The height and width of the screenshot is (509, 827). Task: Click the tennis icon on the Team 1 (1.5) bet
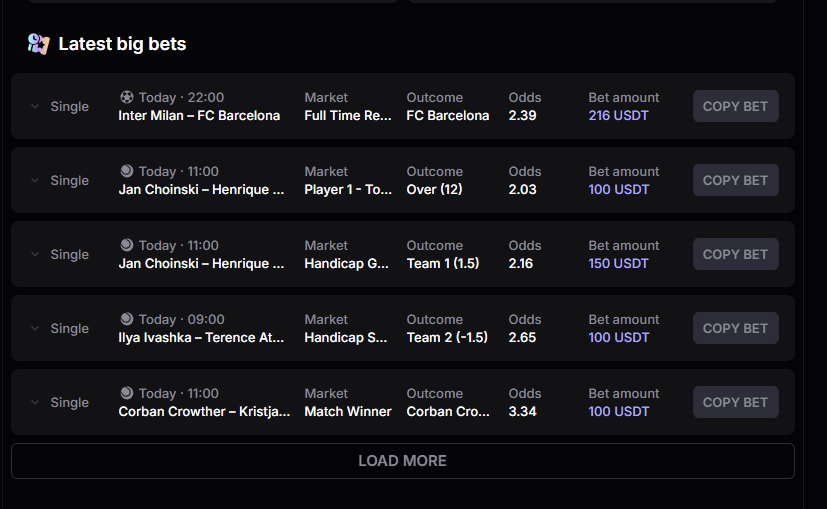(126, 246)
